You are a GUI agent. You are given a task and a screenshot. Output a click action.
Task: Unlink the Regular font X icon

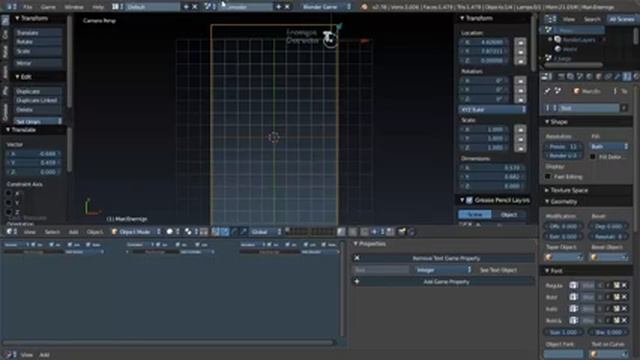[x=624, y=285]
